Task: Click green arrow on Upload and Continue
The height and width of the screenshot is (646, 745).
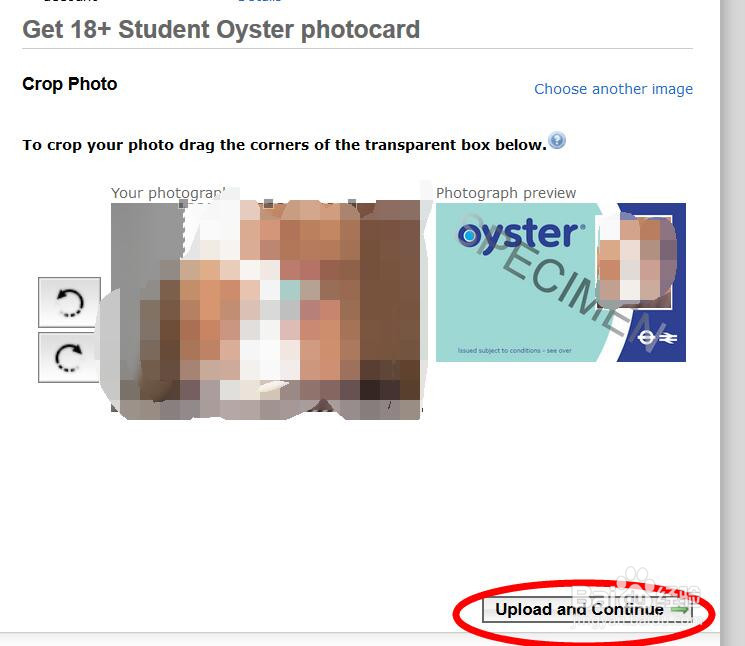Action: tap(680, 609)
